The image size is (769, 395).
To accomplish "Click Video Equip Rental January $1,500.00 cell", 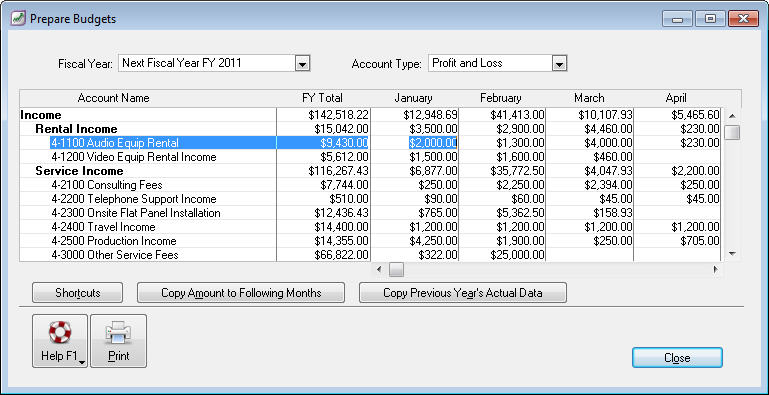I will [414, 157].
